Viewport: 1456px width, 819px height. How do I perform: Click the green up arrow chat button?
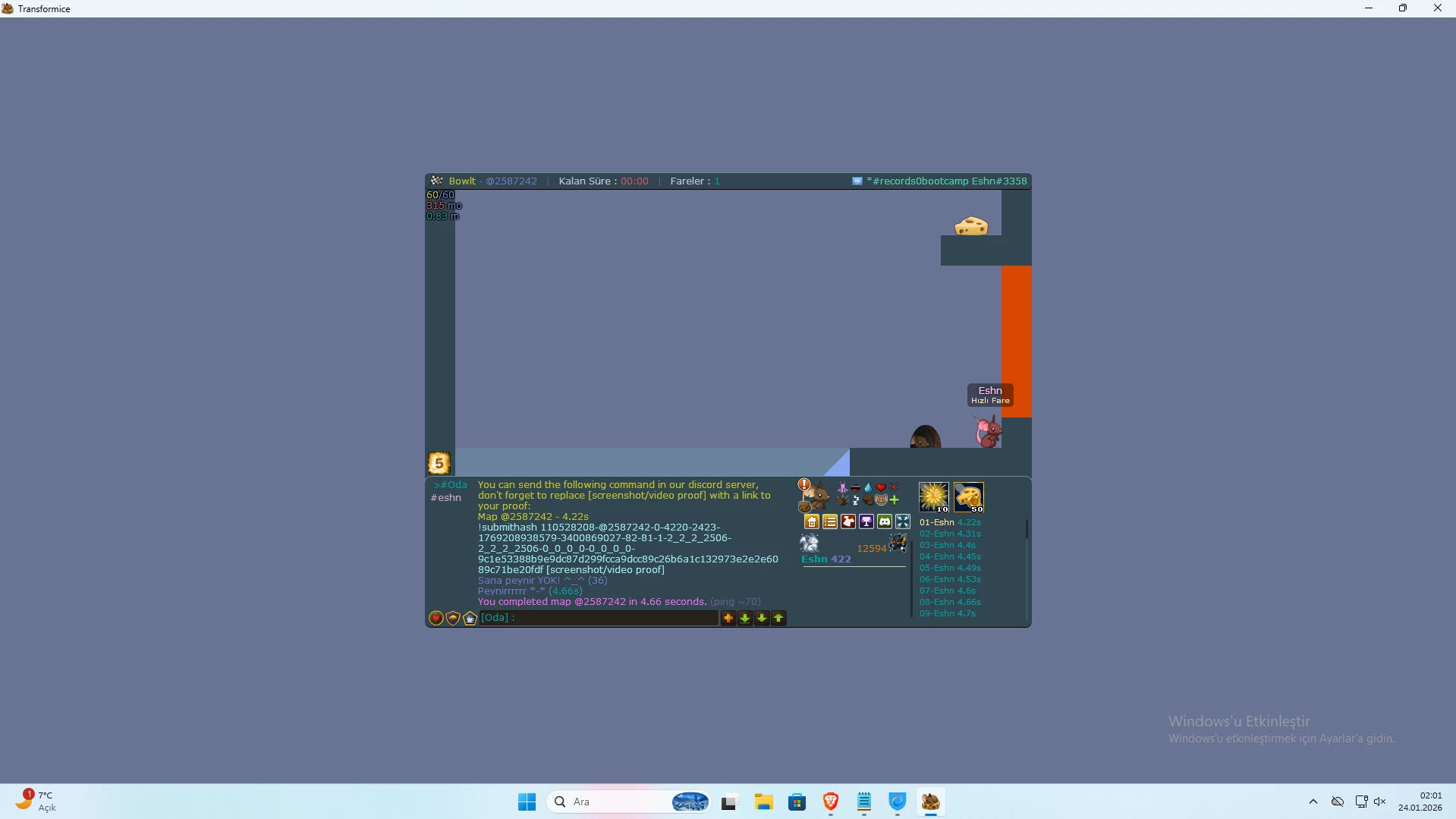[x=778, y=618]
